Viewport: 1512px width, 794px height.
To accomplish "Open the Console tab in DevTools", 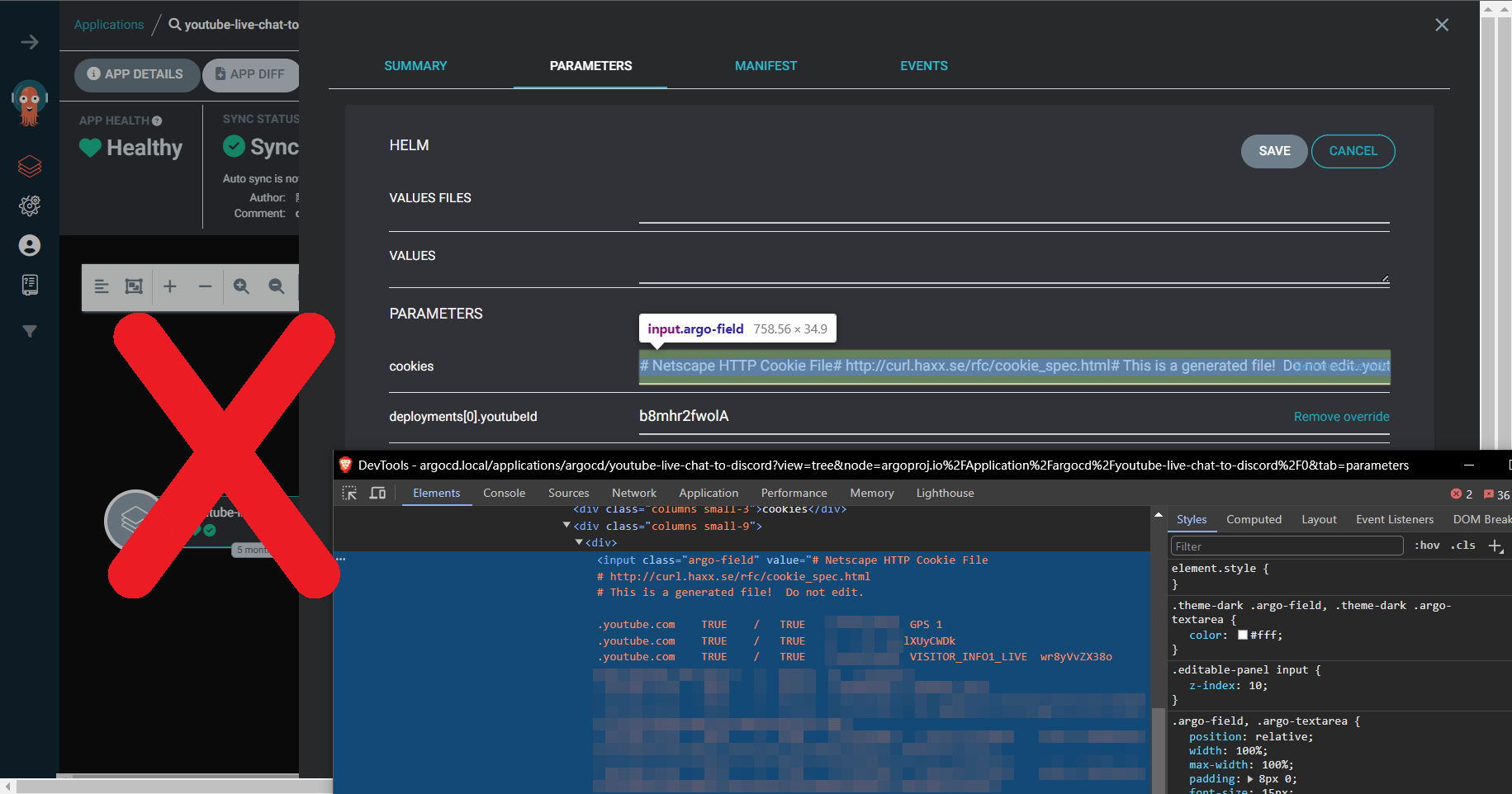I will click(504, 493).
